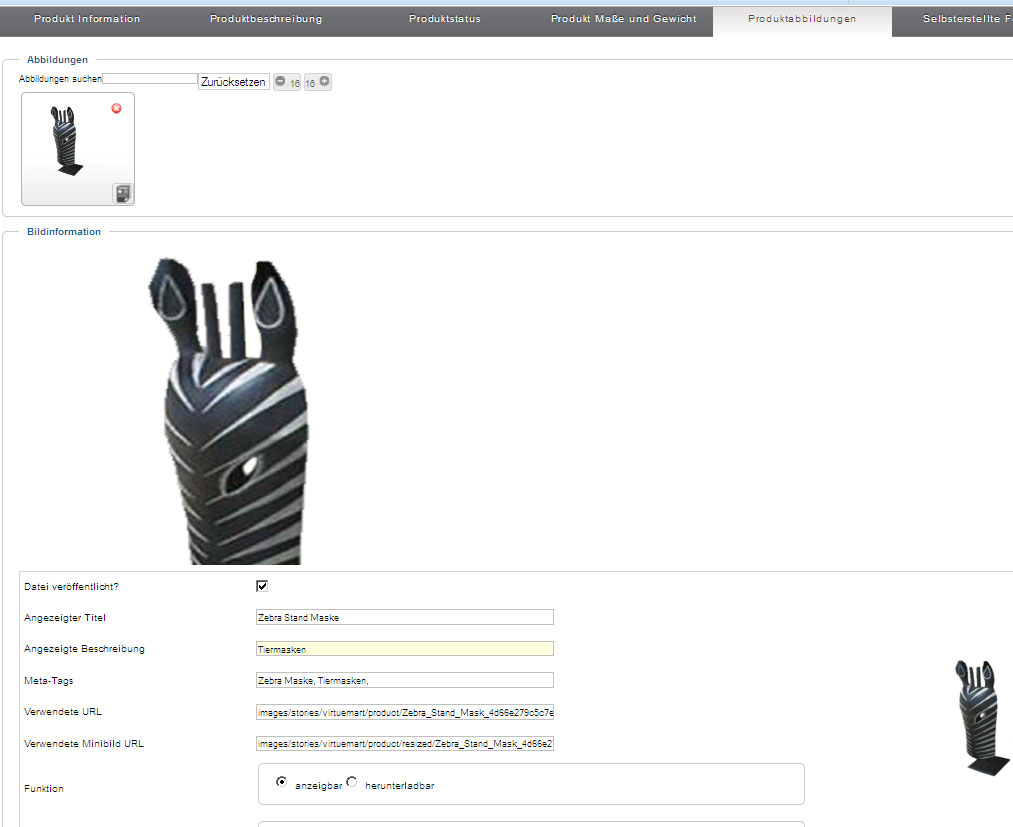Click the Abbildungen suchen search field
Screen dimensions: 1013x827
tap(150, 78)
